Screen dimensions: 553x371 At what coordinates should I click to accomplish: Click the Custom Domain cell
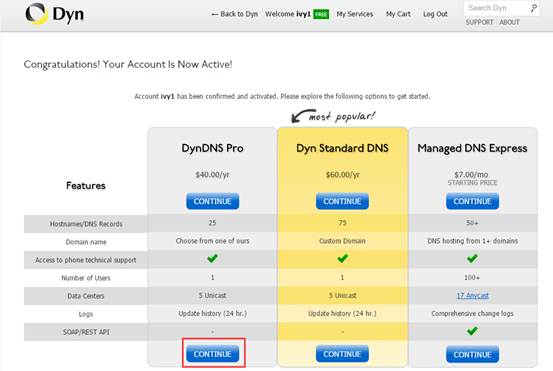pos(342,241)
